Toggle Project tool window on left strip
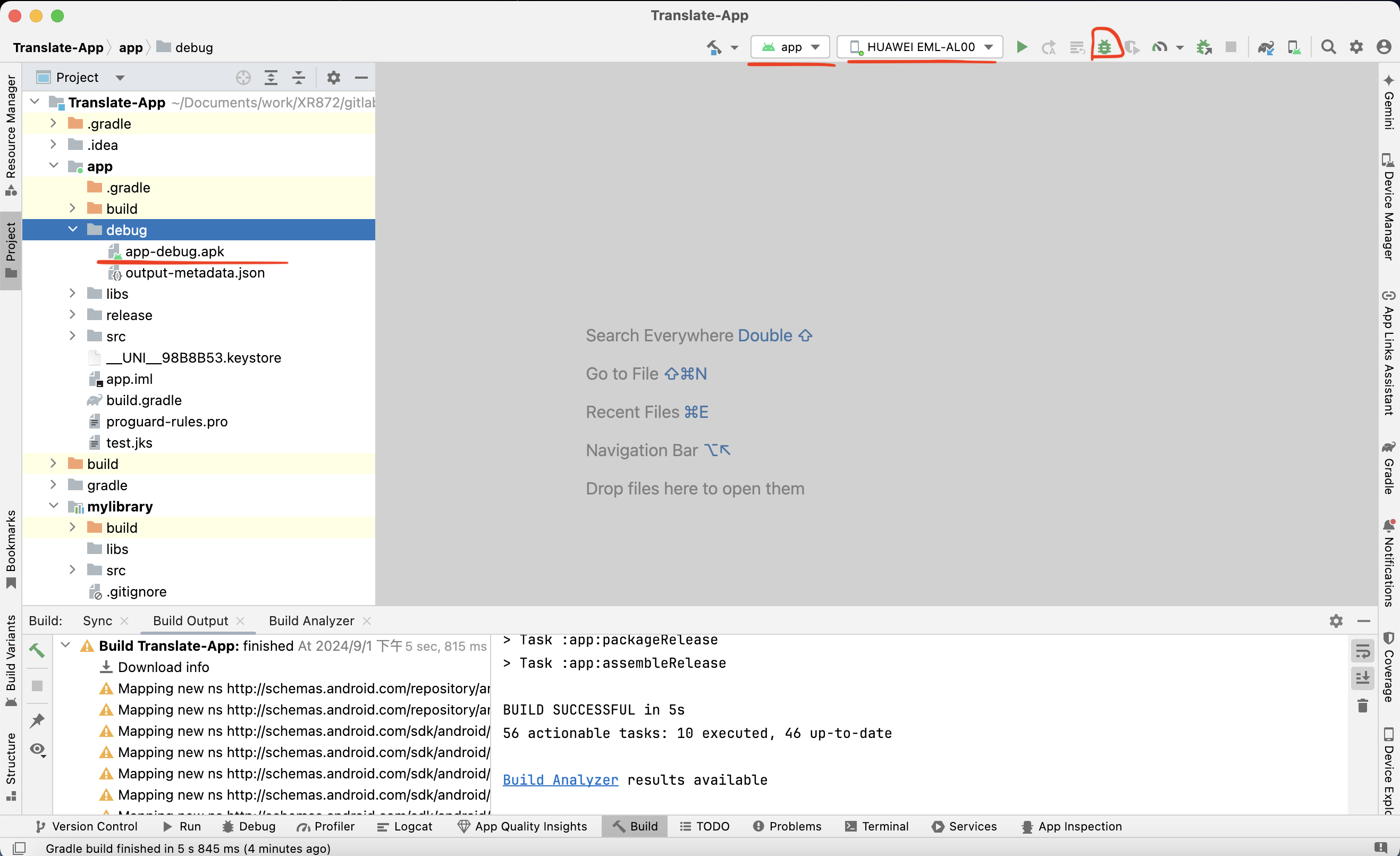 (11, 250)
